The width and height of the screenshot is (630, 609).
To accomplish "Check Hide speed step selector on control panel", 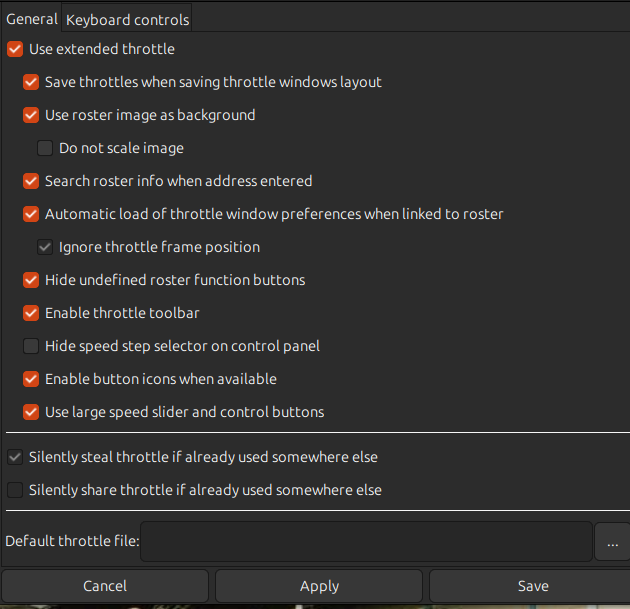I will [31, 346].
